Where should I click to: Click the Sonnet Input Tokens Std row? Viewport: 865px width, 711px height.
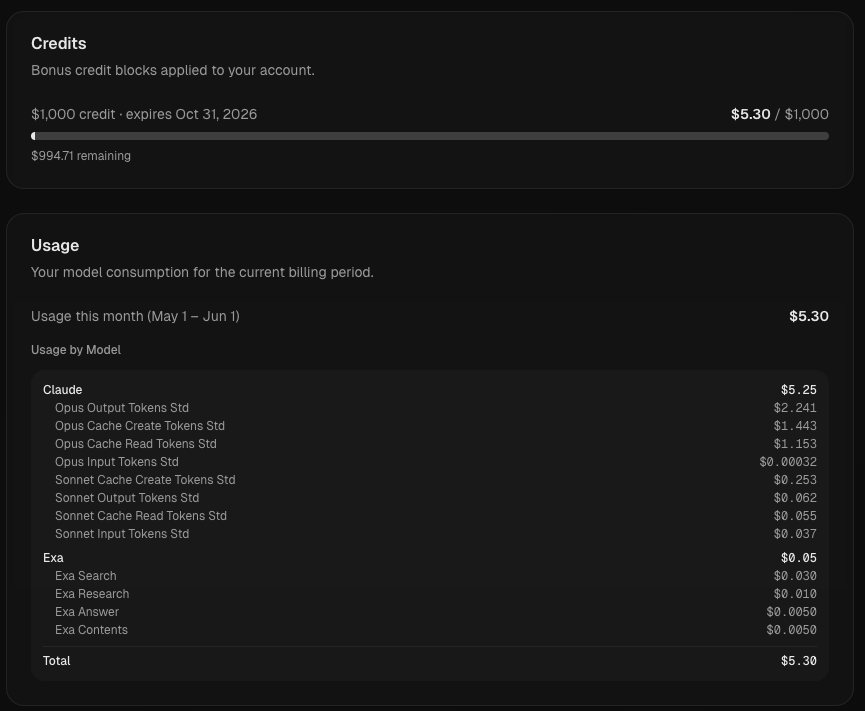[x=436, y=534]
